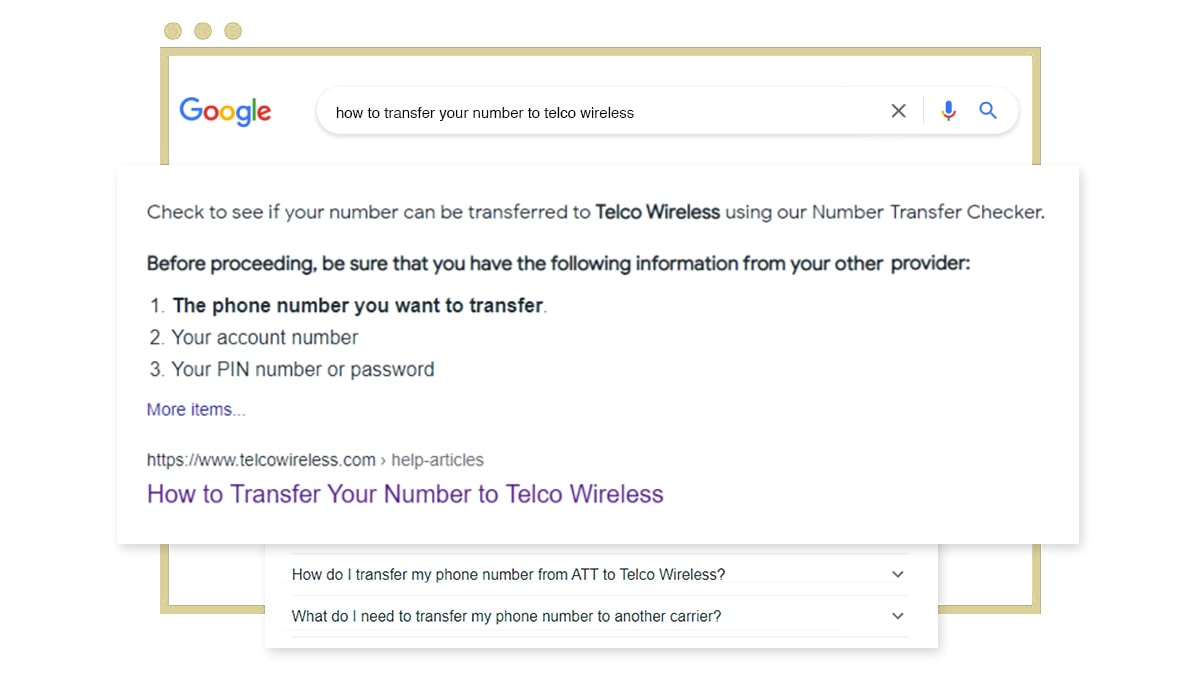Click the first circle dot above the window
This screenshot has height=675, width=1200.
[173, 31]
